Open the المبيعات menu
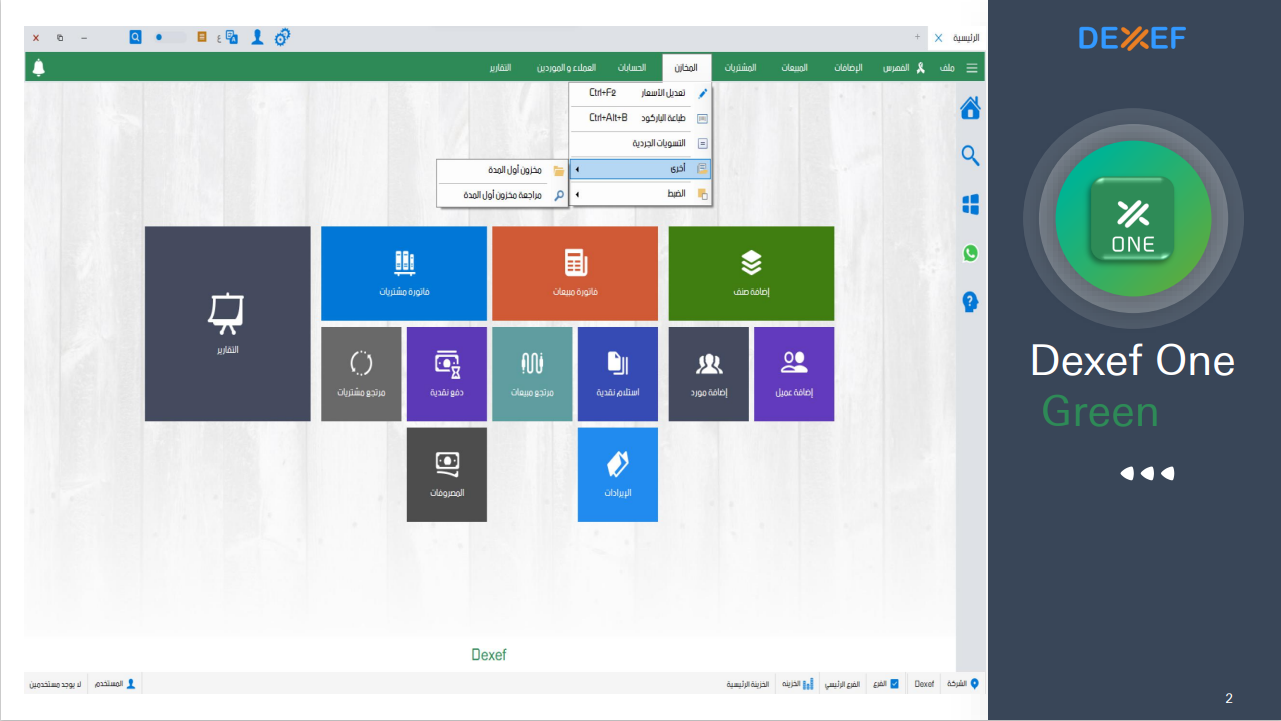Screen dimensions: 1281x721 [795, 68]
